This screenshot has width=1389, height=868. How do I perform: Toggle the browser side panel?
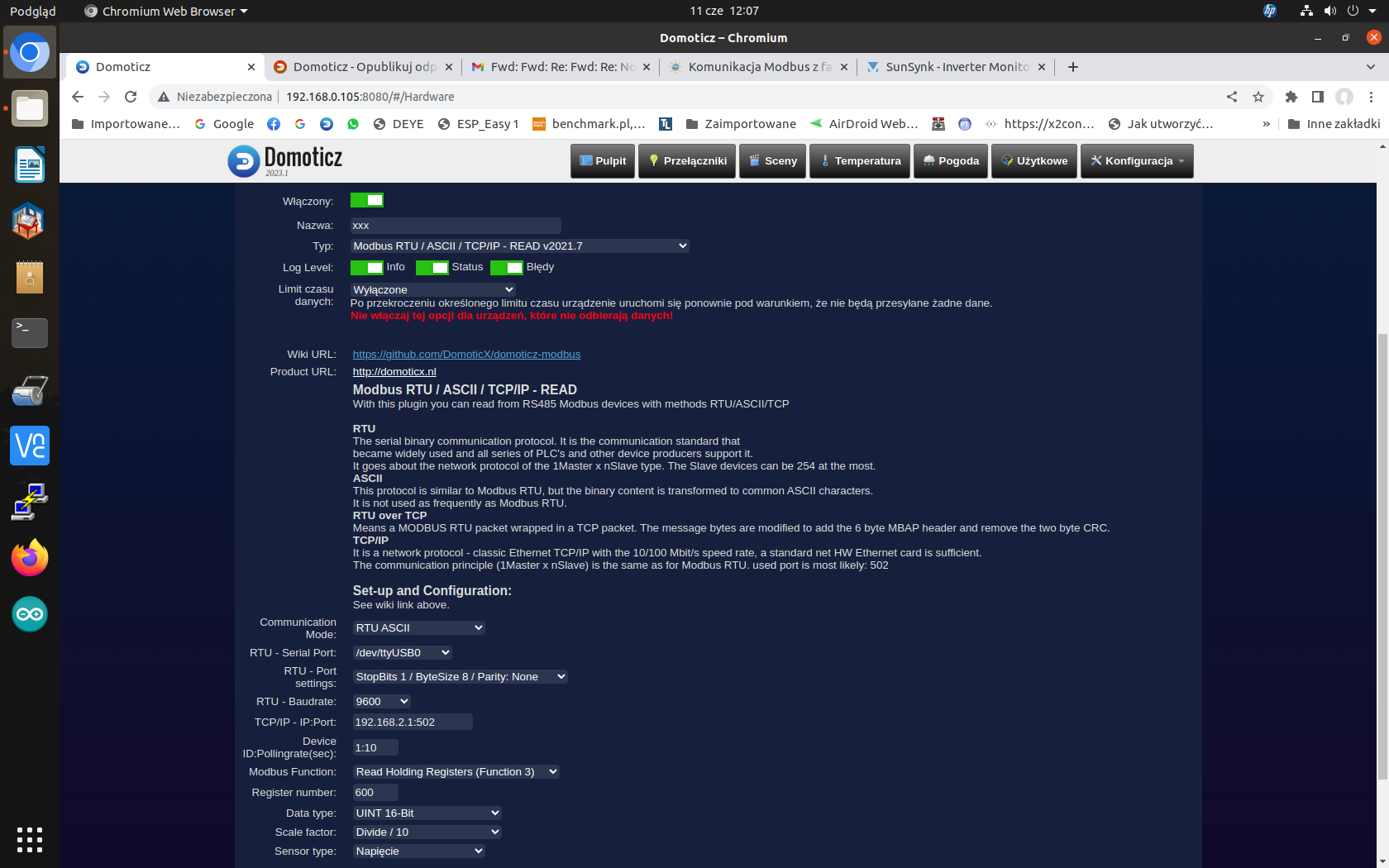tap(1318, 97)
